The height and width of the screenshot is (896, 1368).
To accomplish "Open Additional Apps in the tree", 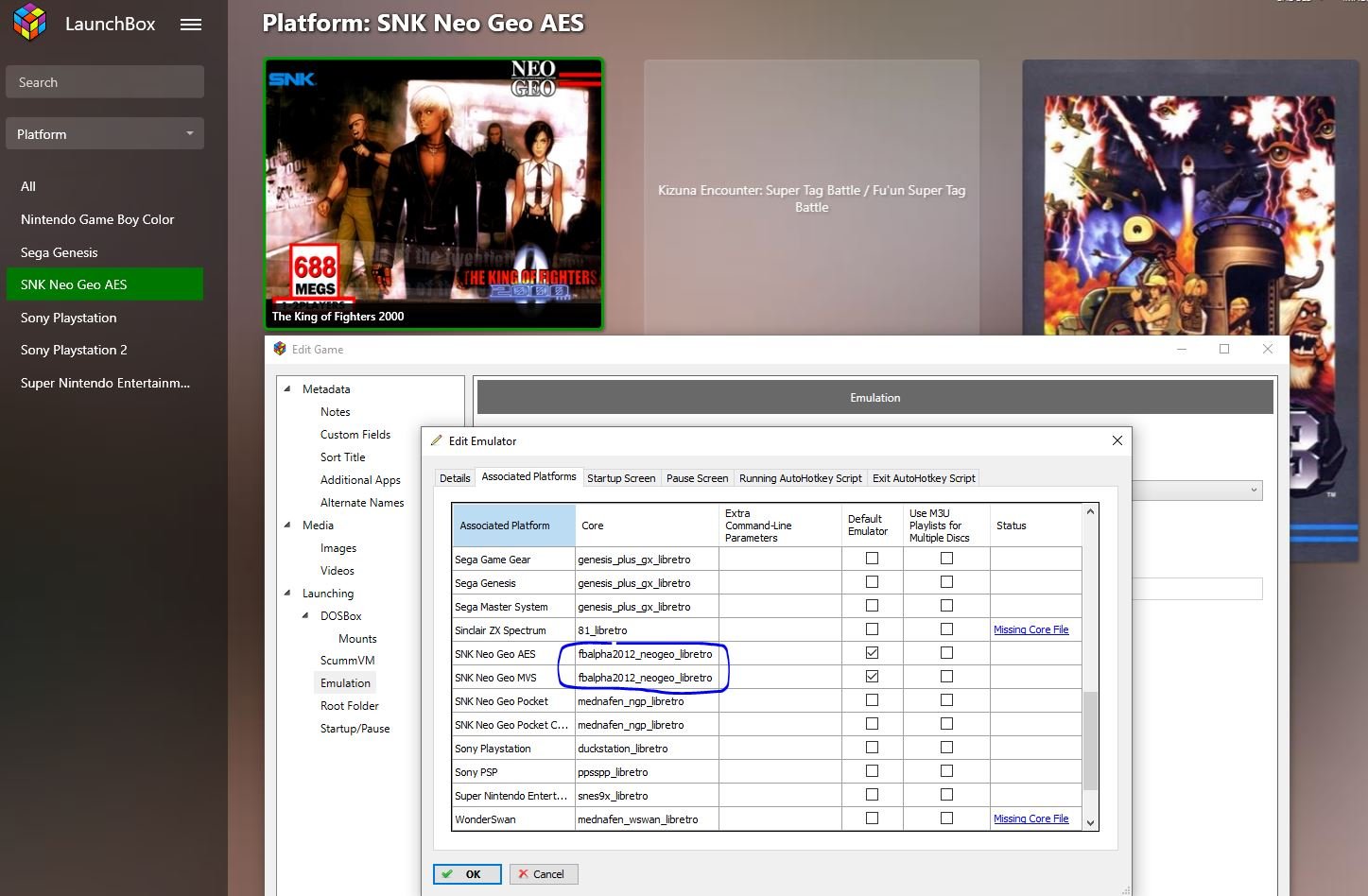I will [360, 479].
